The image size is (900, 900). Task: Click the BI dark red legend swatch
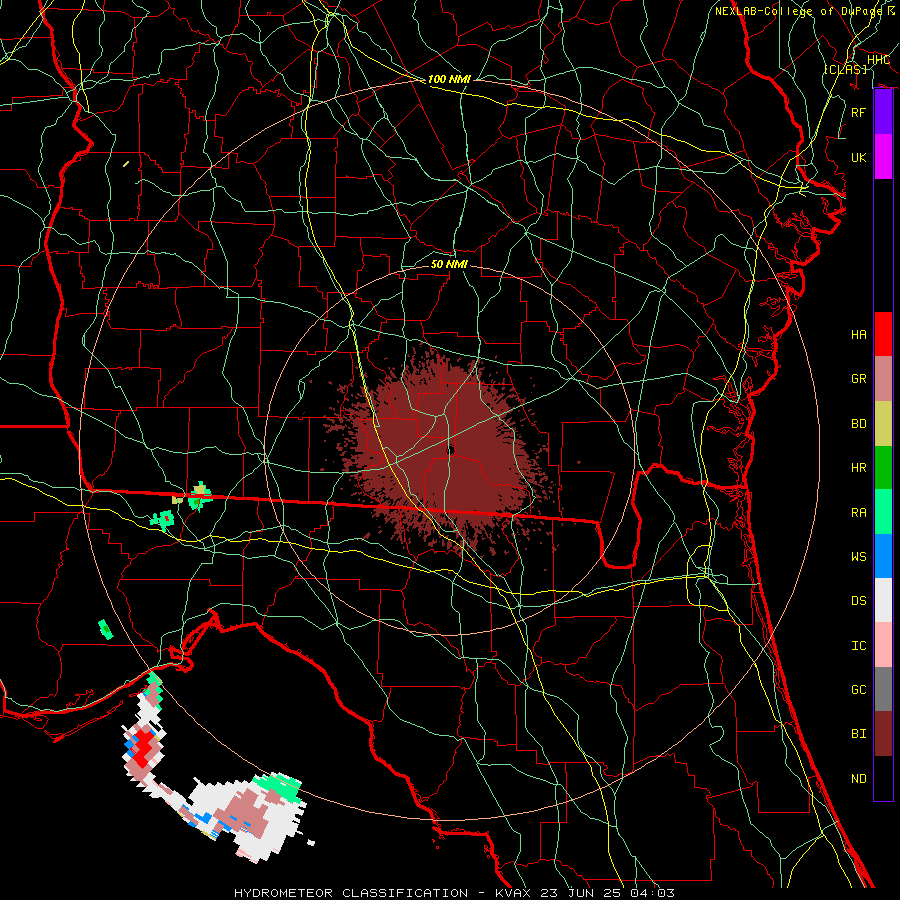[883, 734]
